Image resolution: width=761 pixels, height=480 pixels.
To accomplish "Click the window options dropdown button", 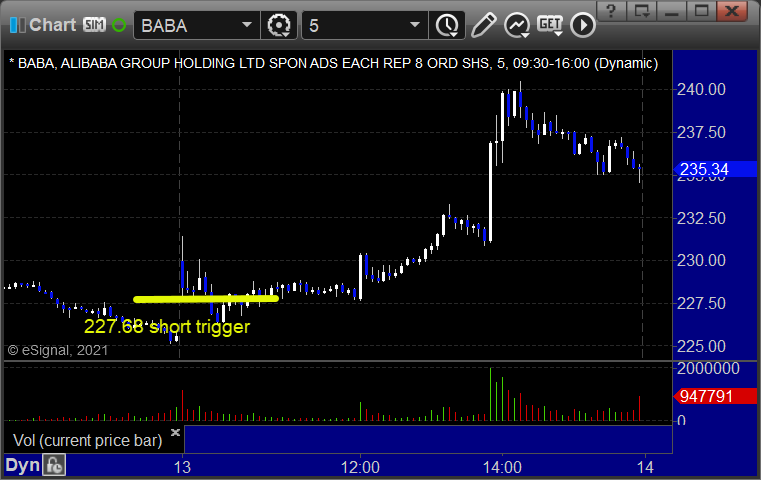I will click(x=642, y=11).
